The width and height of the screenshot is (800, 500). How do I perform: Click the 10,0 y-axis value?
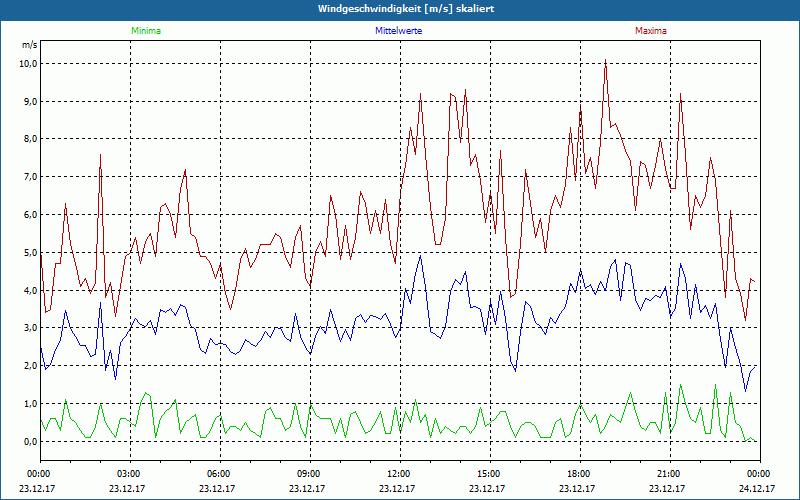coord(27,64)
